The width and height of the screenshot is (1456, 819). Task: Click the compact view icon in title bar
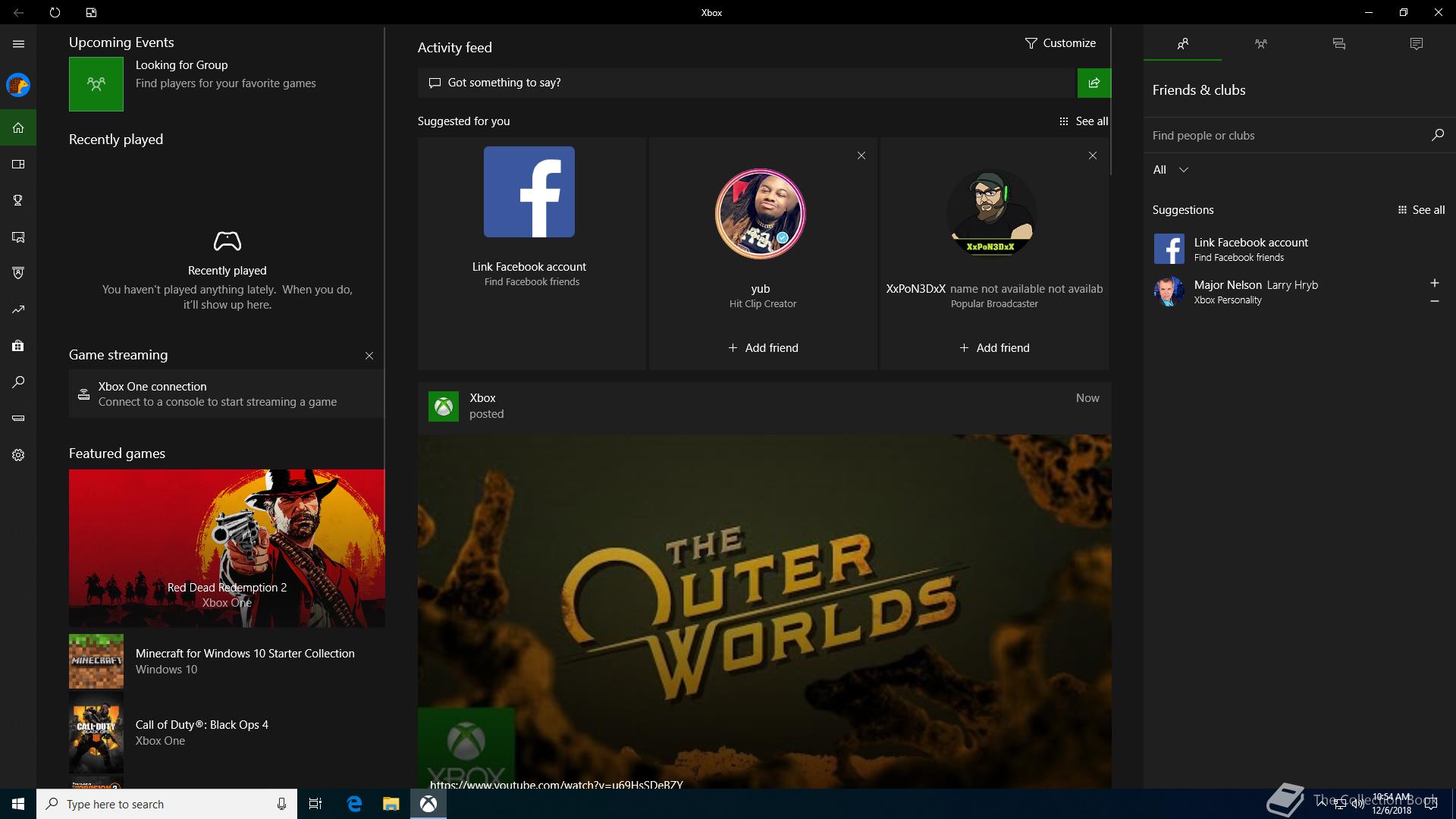tap(91, 12)
